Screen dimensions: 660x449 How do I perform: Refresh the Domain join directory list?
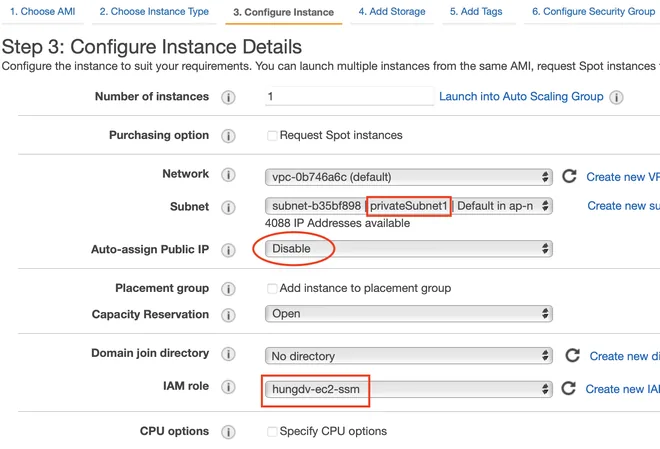[572, 355]
